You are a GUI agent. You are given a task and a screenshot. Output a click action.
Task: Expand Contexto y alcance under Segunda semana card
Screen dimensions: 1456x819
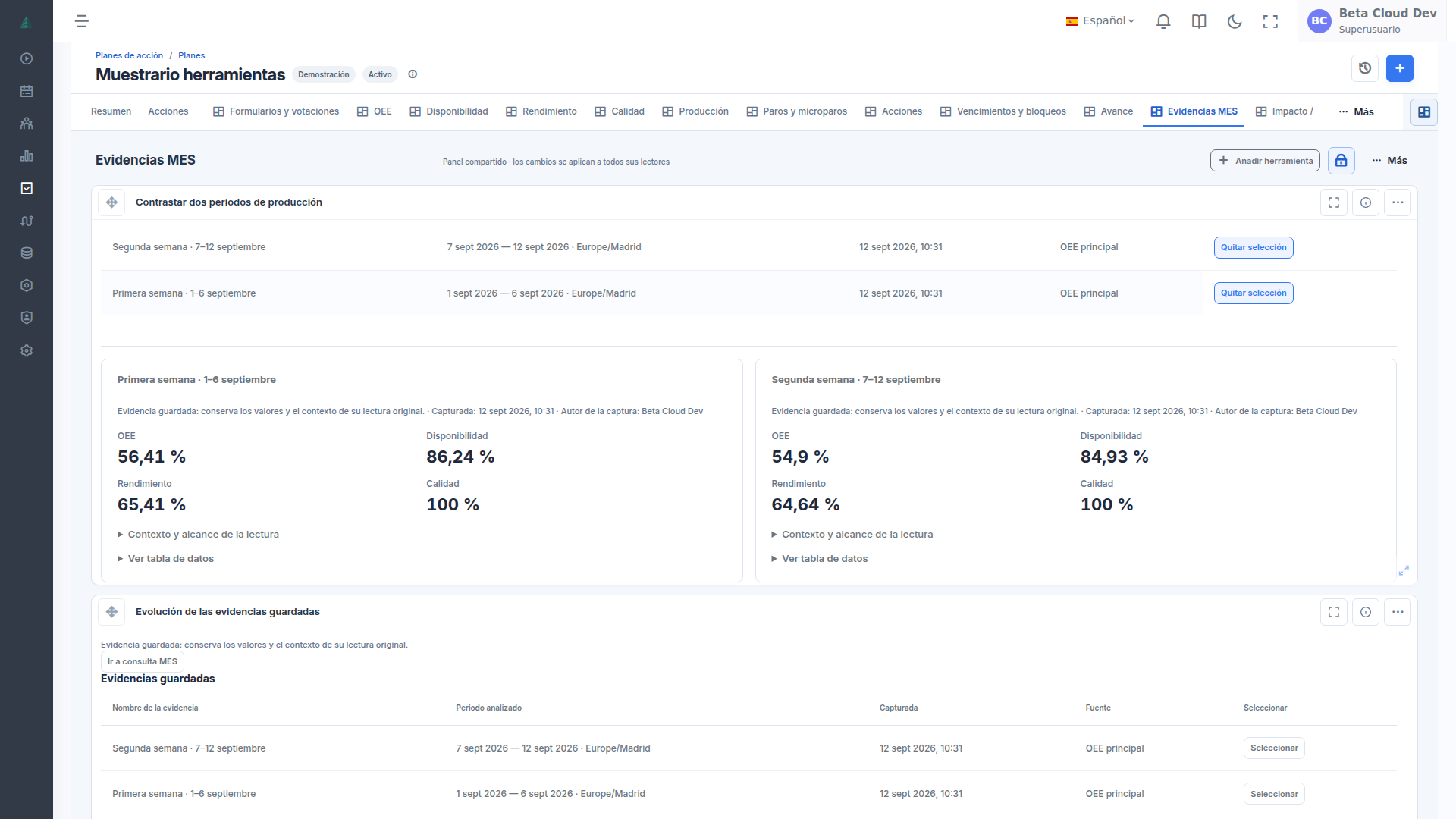click(x=852, y=535)
